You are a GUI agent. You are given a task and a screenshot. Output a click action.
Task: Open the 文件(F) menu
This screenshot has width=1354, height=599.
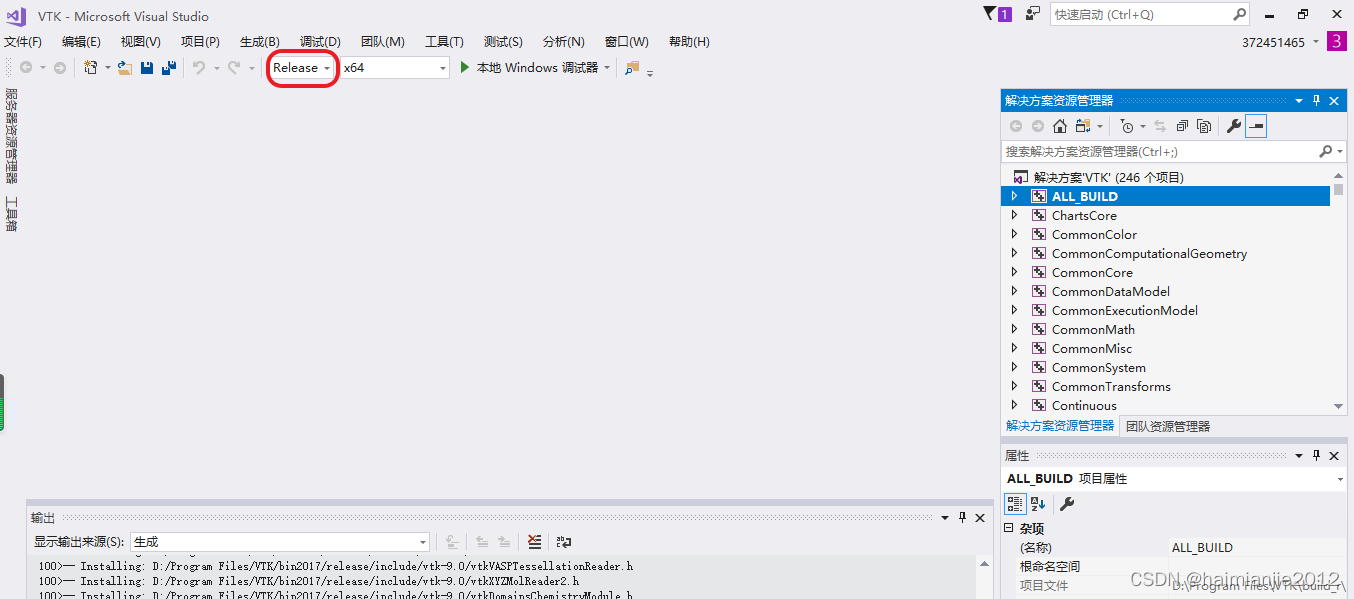pos(23,42)
